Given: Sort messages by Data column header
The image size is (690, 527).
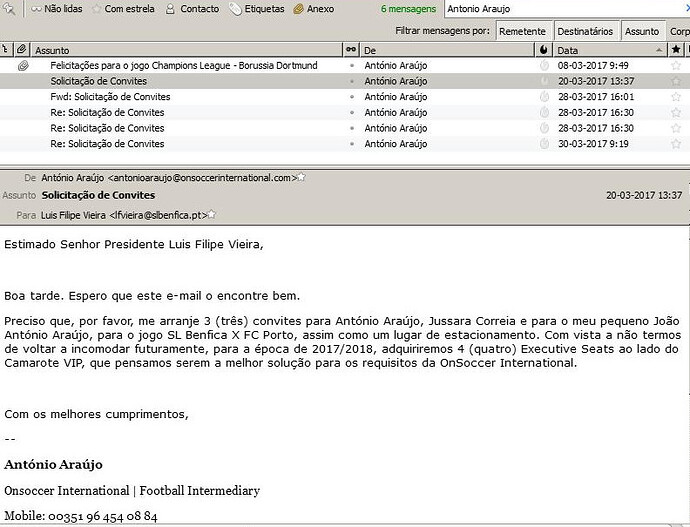Looking at the screenshot, I should tap(610, 50).
